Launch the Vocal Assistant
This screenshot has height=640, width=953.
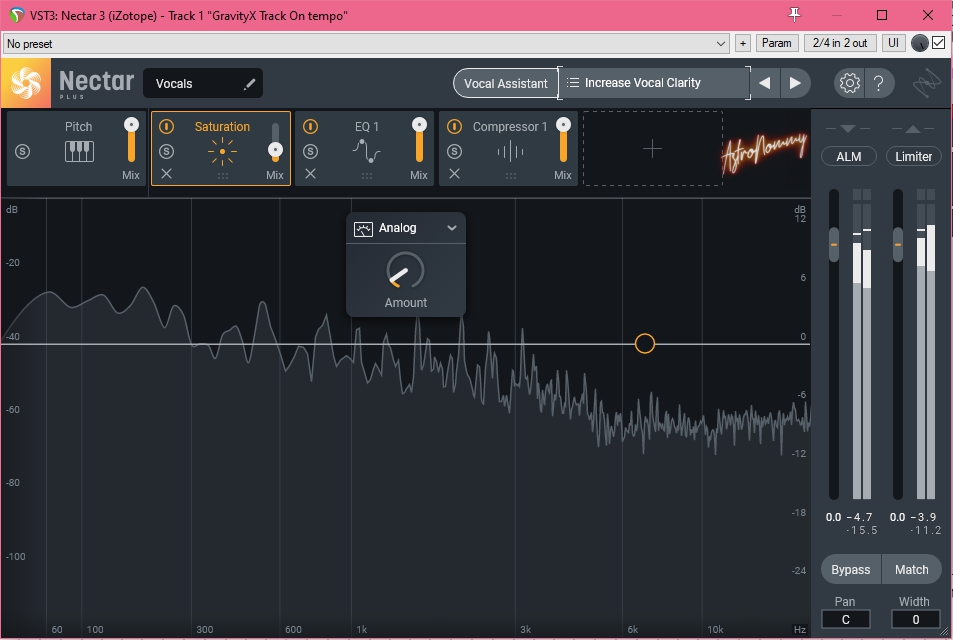[x=506, y=83]
